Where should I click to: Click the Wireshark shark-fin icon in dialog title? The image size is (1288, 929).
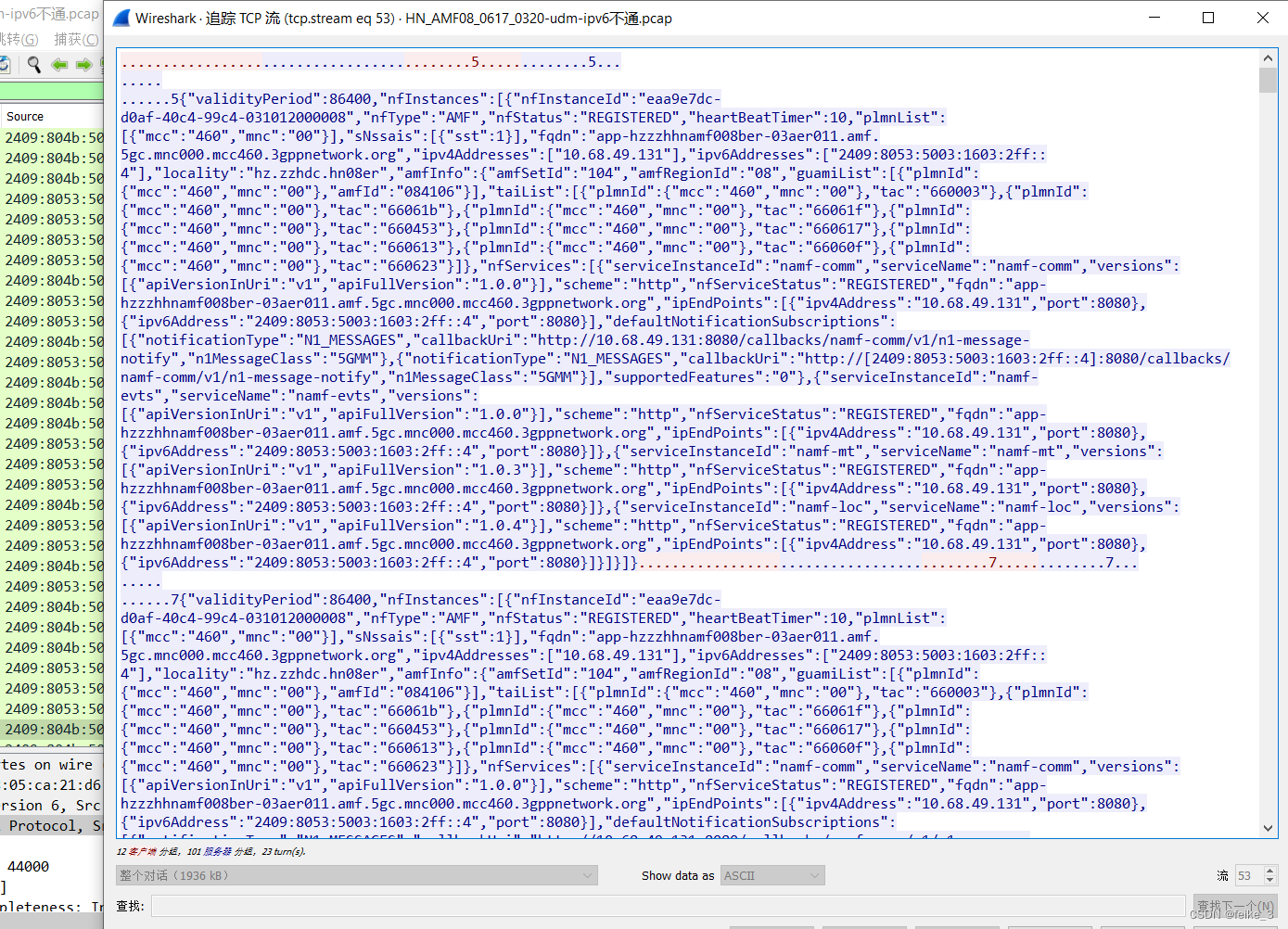[121, 18]
